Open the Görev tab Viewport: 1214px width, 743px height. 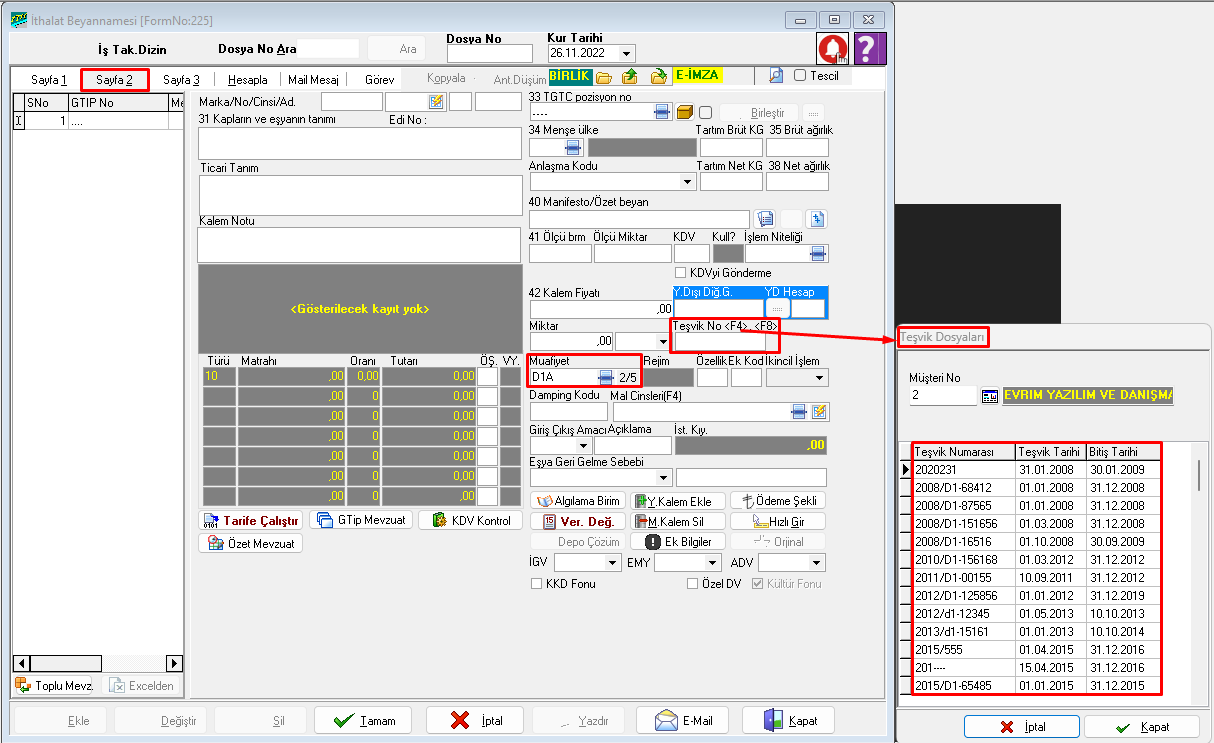(380, 80)
